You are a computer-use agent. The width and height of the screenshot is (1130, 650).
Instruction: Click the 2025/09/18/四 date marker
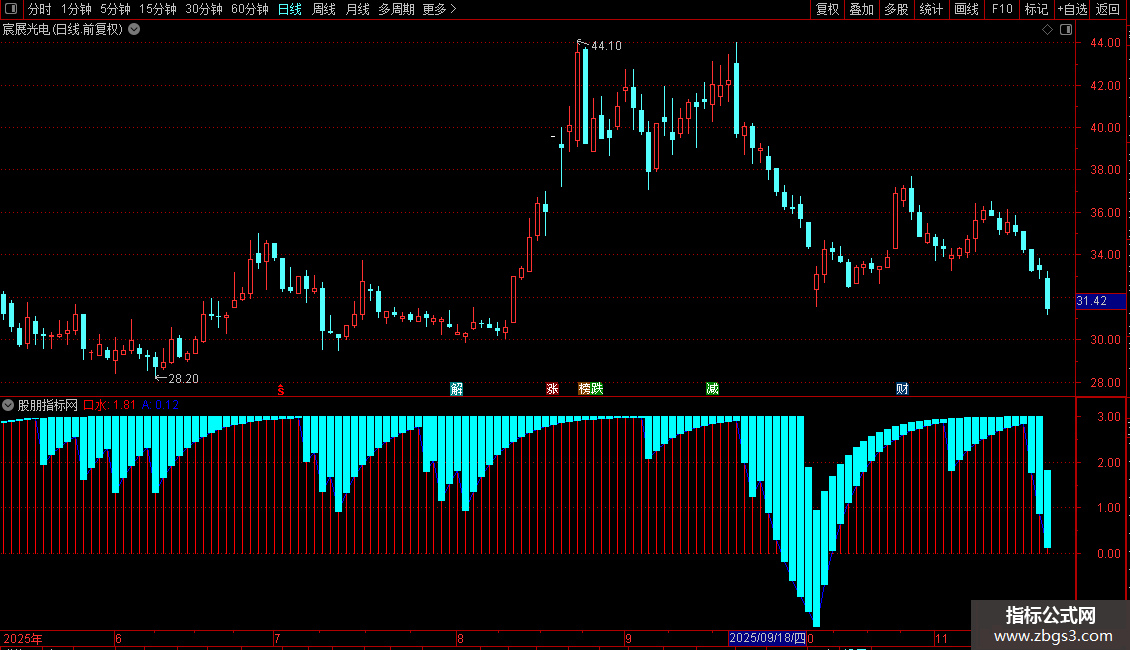767,638
